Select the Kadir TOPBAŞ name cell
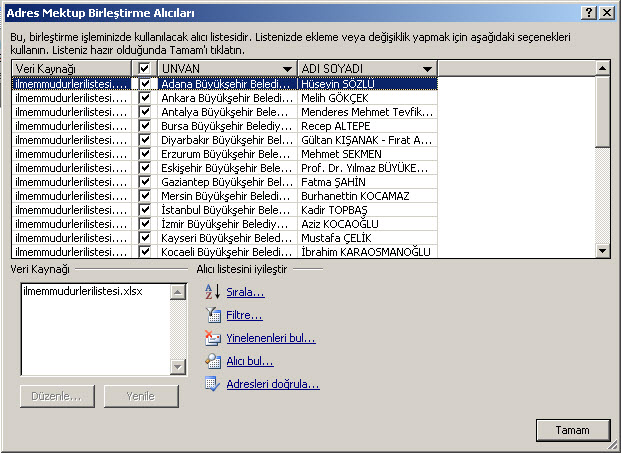The height and width of the screenshot is (453, 621). tap(367, 210)
